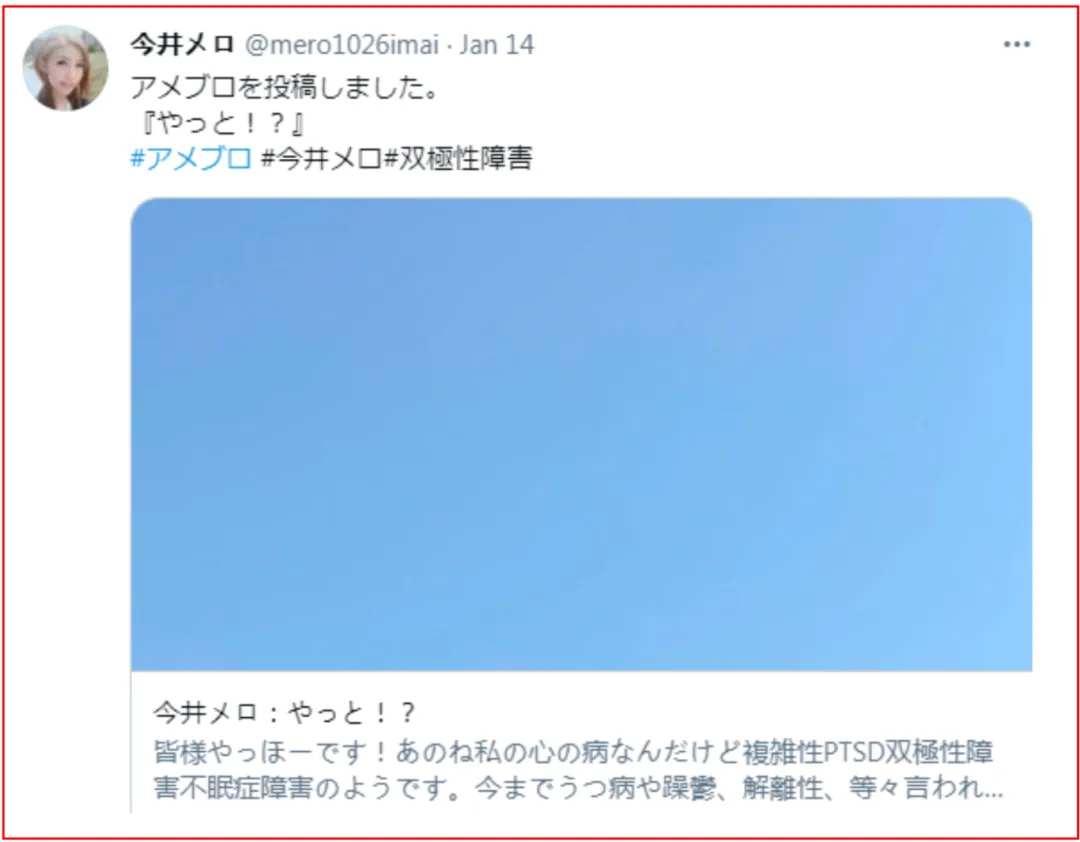Click the blue #アメブロ hashtag
Screen dimensions: 1080x842
coord(191,159)
